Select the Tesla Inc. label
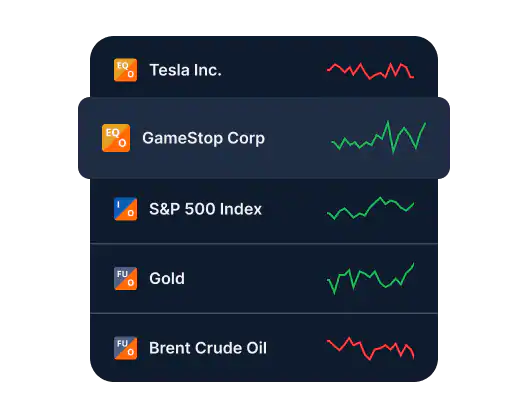The height and width of the screenshot is (419, 528). tap(186, 70)
